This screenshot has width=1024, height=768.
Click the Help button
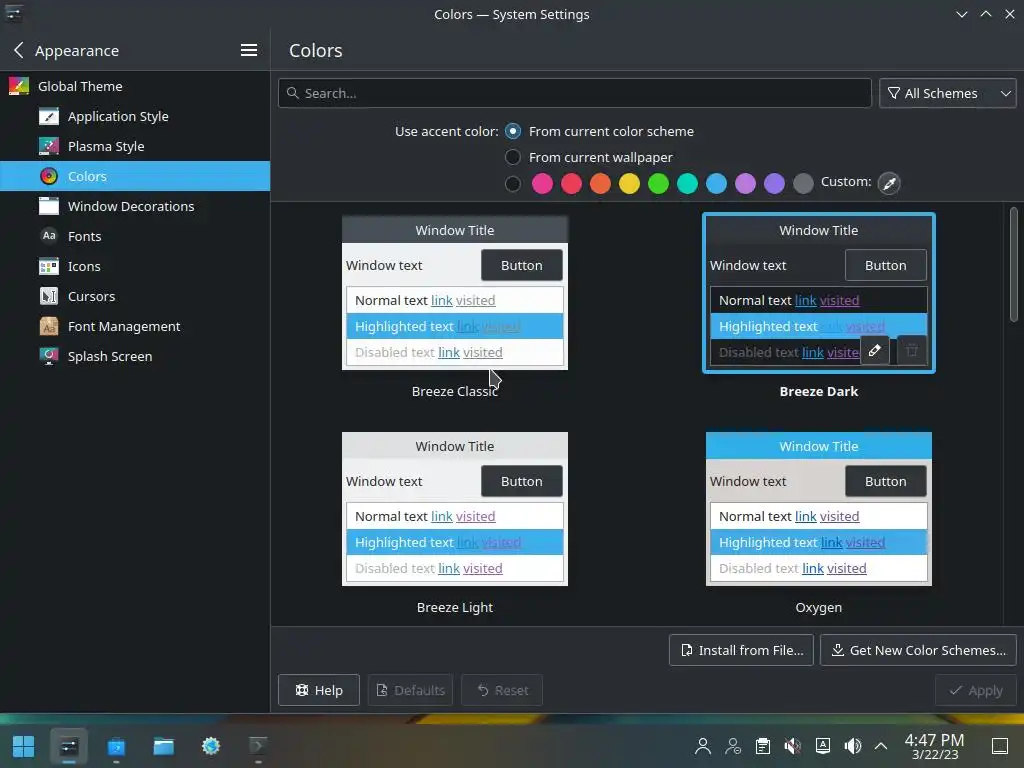tap(319, 690)
